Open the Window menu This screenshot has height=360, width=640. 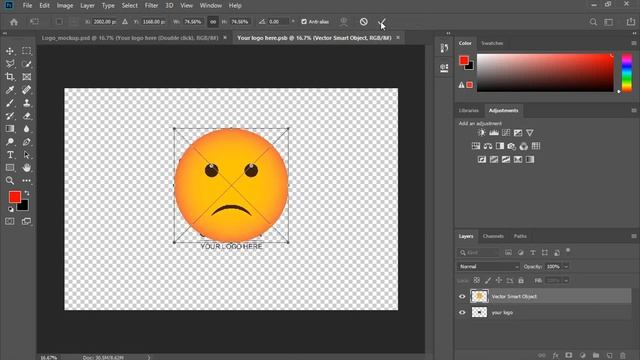pos(211,5)
